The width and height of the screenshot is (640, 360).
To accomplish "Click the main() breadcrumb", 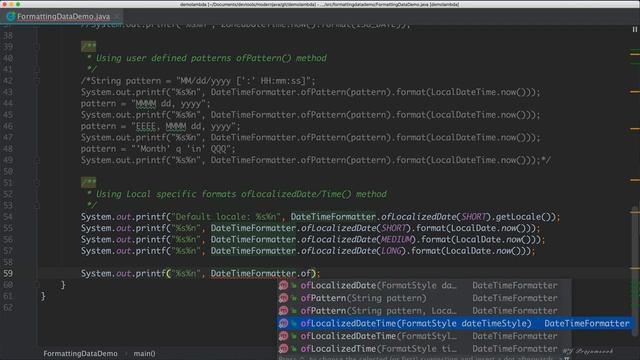I will (x=144, y=353).
